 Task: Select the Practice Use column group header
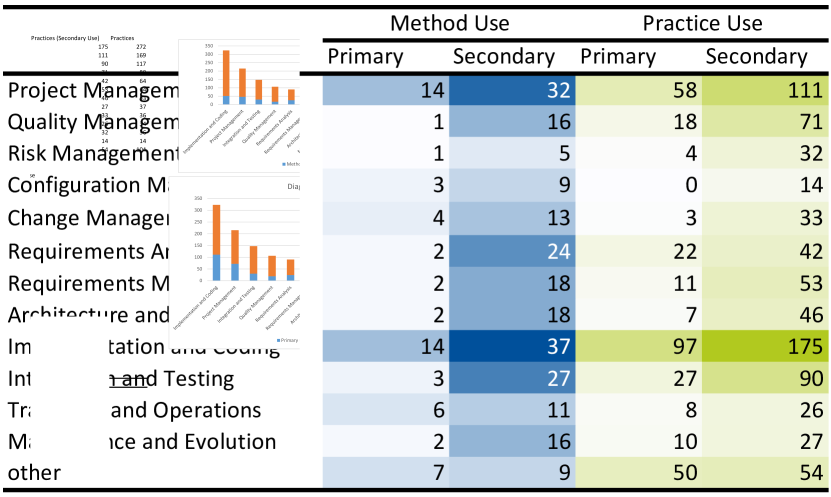tap(703, 23)
